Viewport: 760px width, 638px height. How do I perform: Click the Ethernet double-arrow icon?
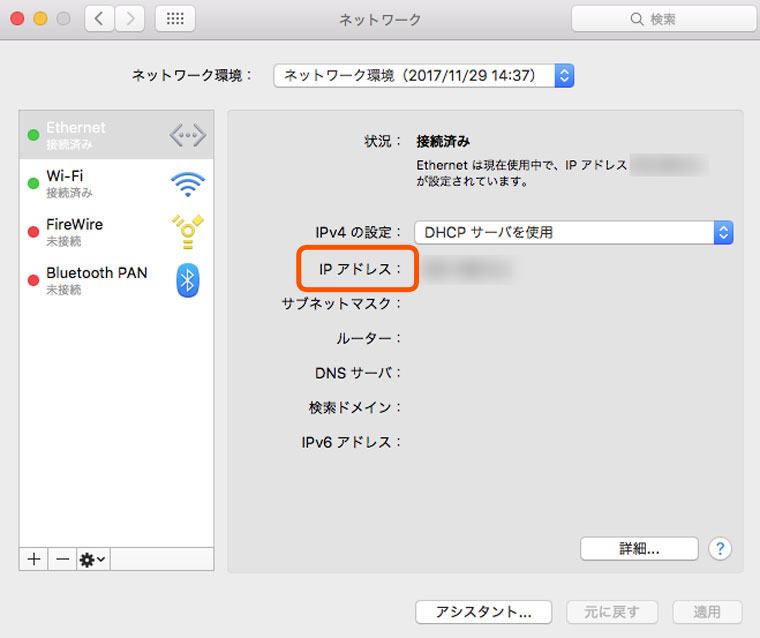tap(187, 135)
